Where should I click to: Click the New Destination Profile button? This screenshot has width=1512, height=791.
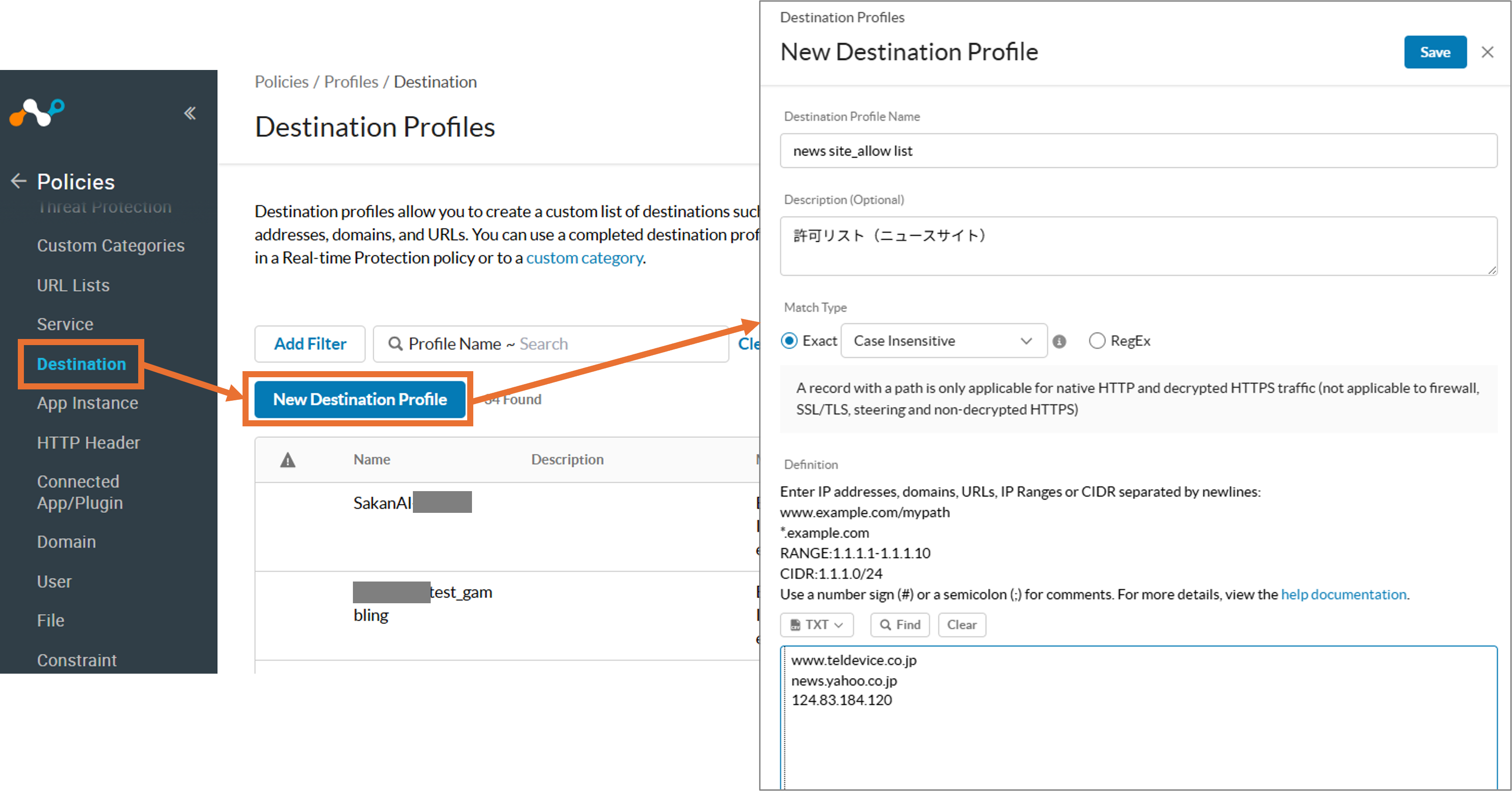click(x=360, y=399)
